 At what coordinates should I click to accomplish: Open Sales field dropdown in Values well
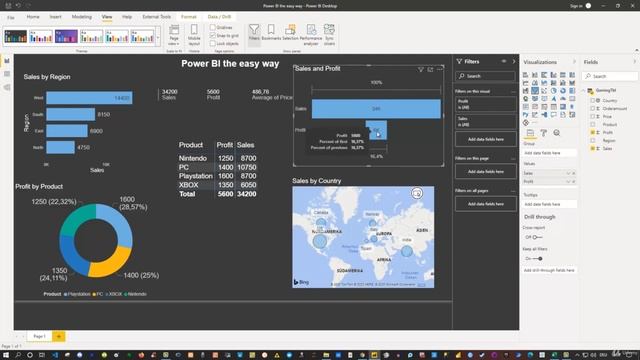tap(568, 173)
